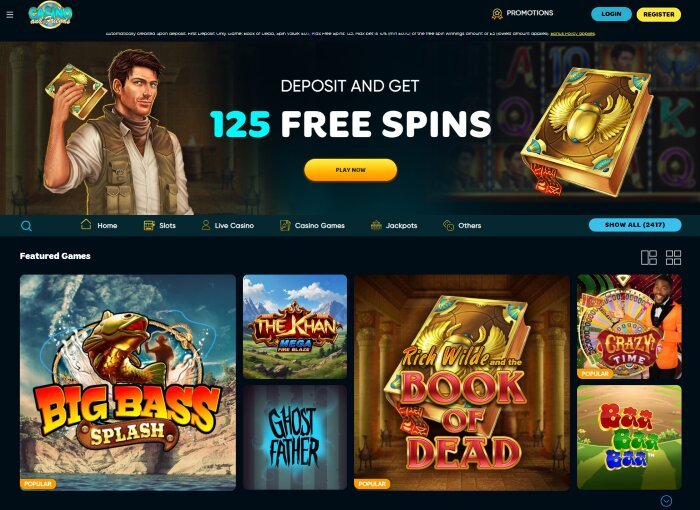700x510 pixels.
Task: Open the Ghost Father game thumbnail
Action: click(x=295, y=438)
